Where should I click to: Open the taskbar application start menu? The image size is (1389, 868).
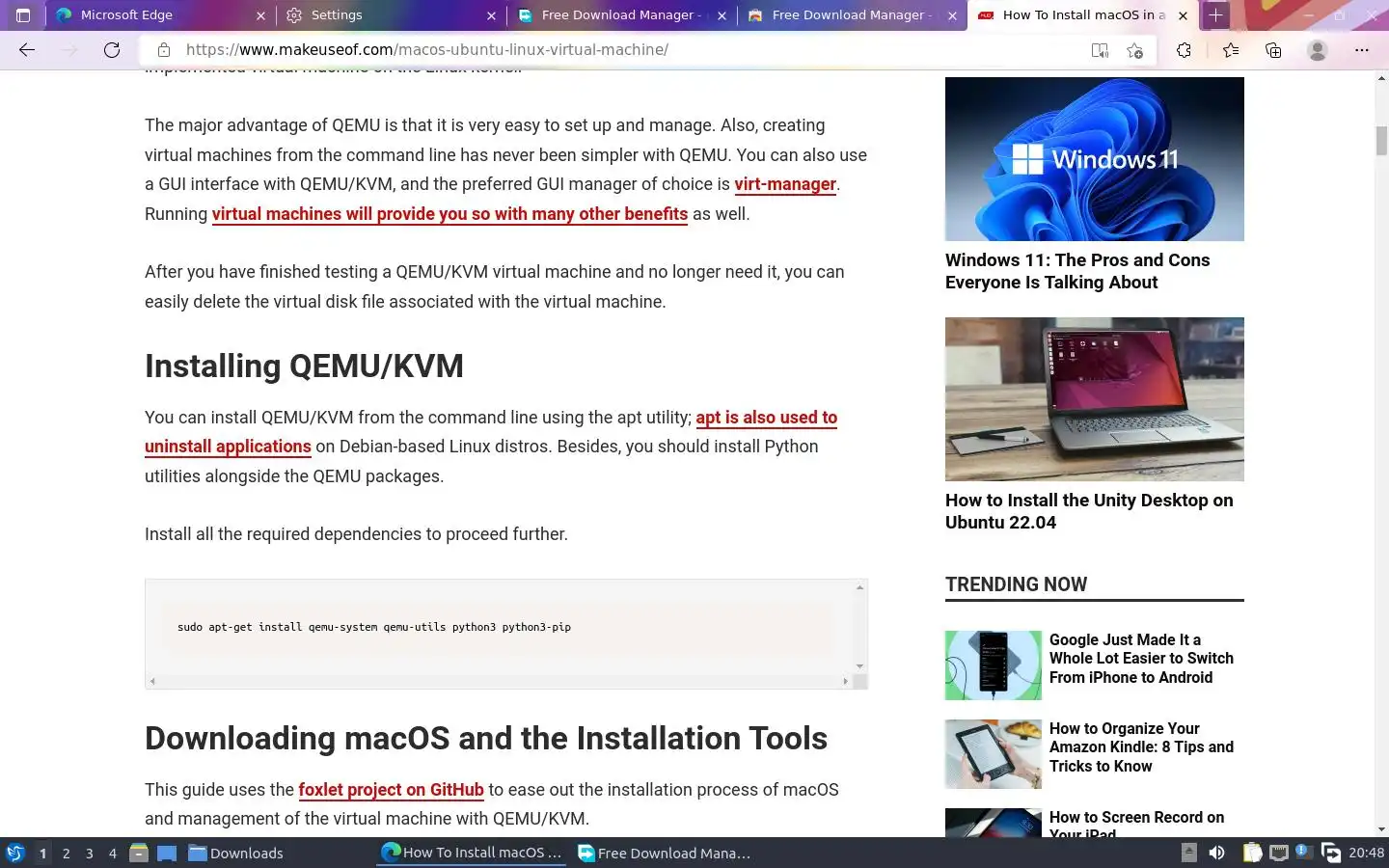click(15, 853)
